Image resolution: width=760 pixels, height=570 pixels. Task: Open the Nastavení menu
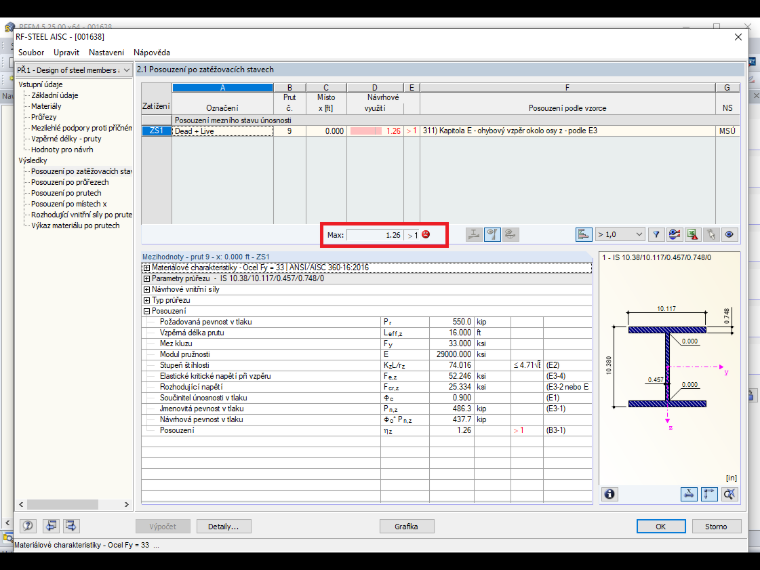[106, 52]
